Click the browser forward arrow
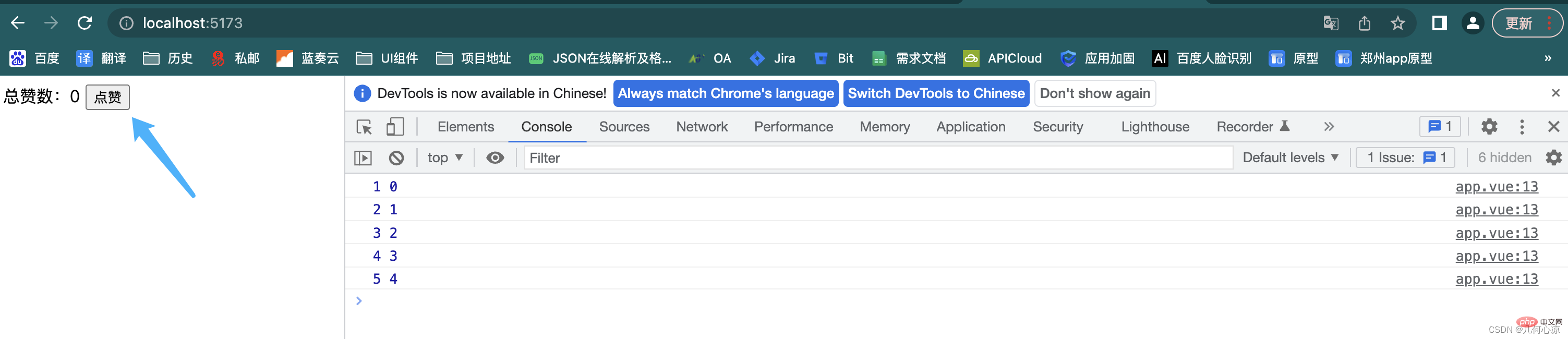 51,23
